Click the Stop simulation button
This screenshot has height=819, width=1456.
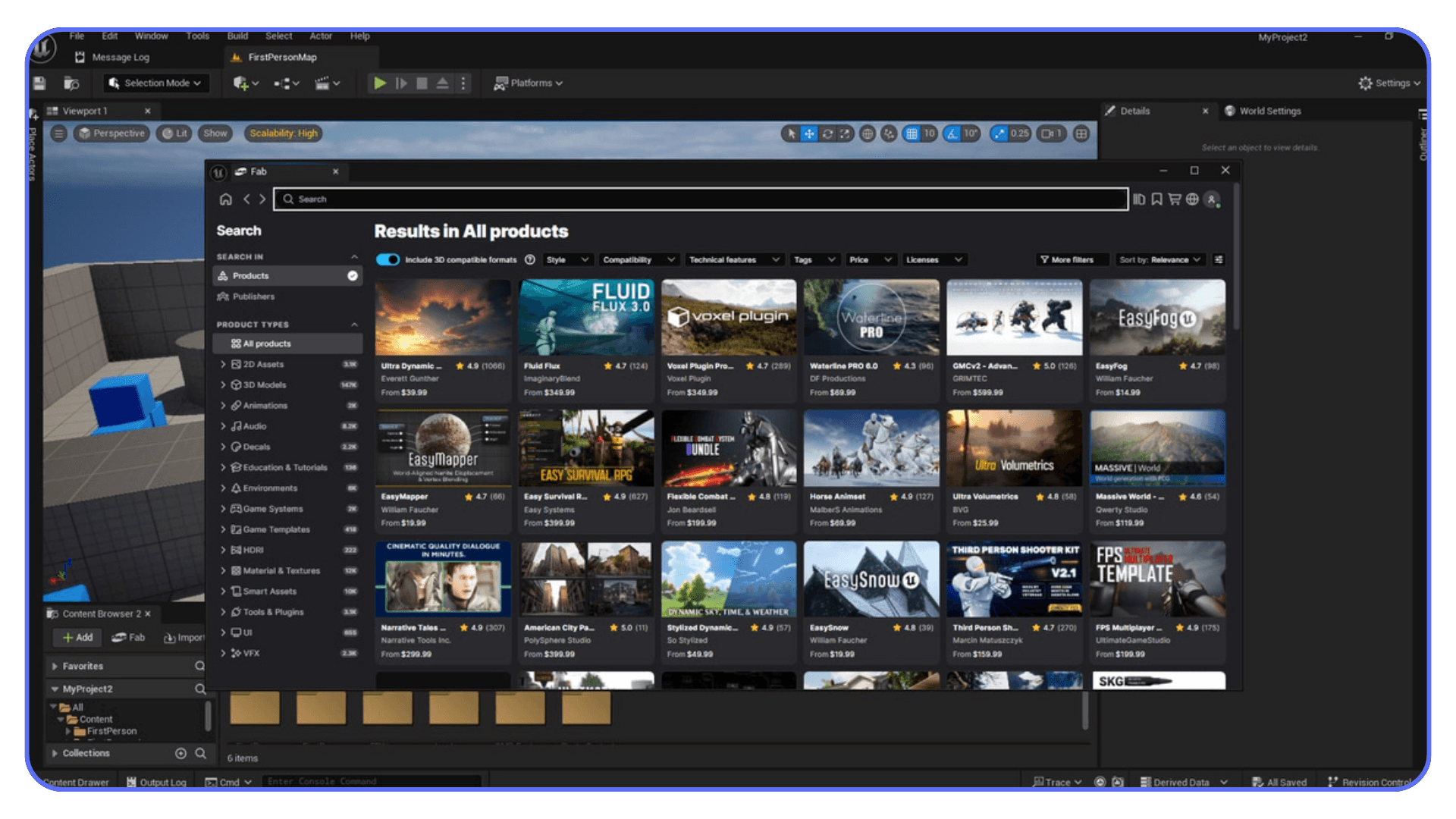[422, 83]
